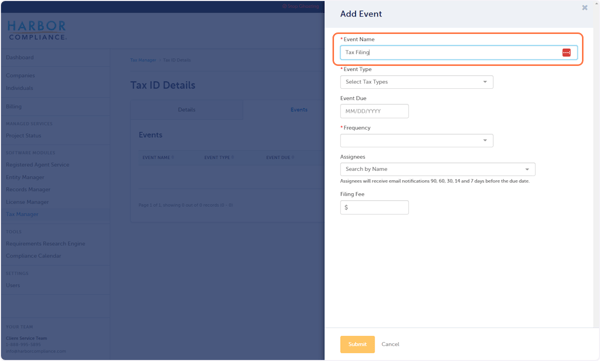The width and height of the screenshot is (600, 361).
Task: Open Dashboard in the sidebar
Action: pos(20,57)
